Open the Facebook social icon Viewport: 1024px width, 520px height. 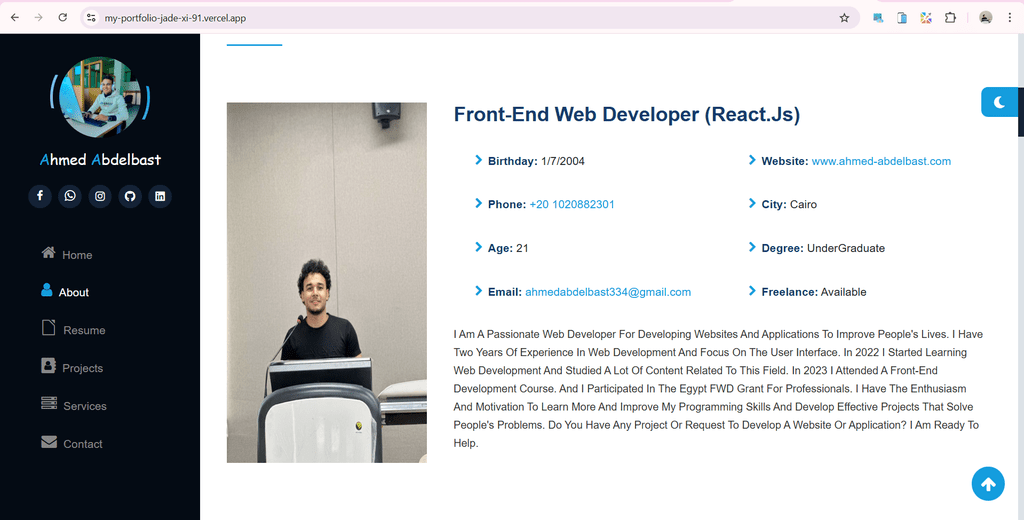[x=40, y=196]
